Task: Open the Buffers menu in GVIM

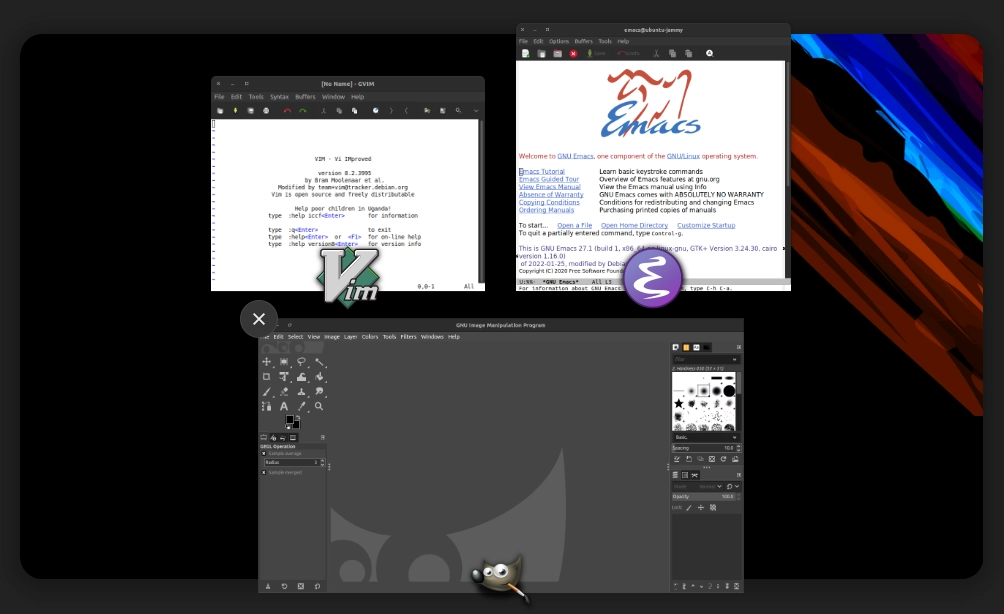Action: click(x=305, y=97)
